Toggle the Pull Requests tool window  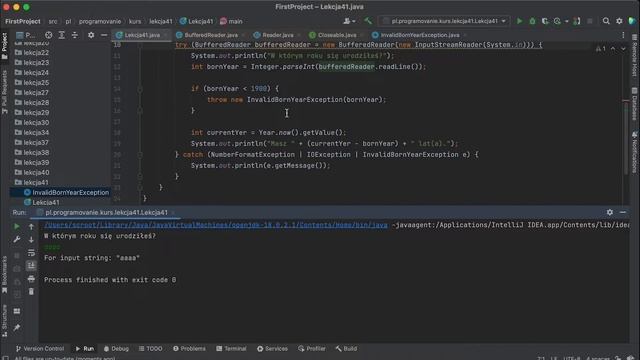(x=4, y=91)
